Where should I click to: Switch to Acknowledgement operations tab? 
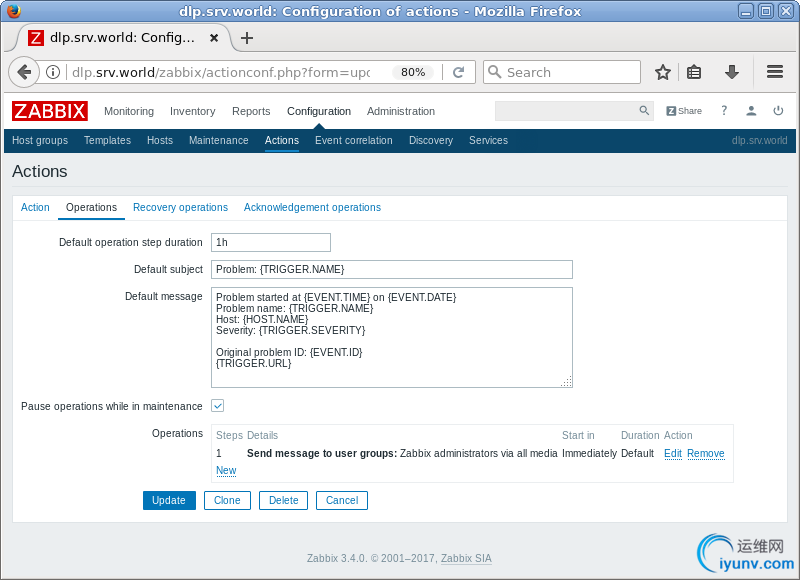click(312, 207)
